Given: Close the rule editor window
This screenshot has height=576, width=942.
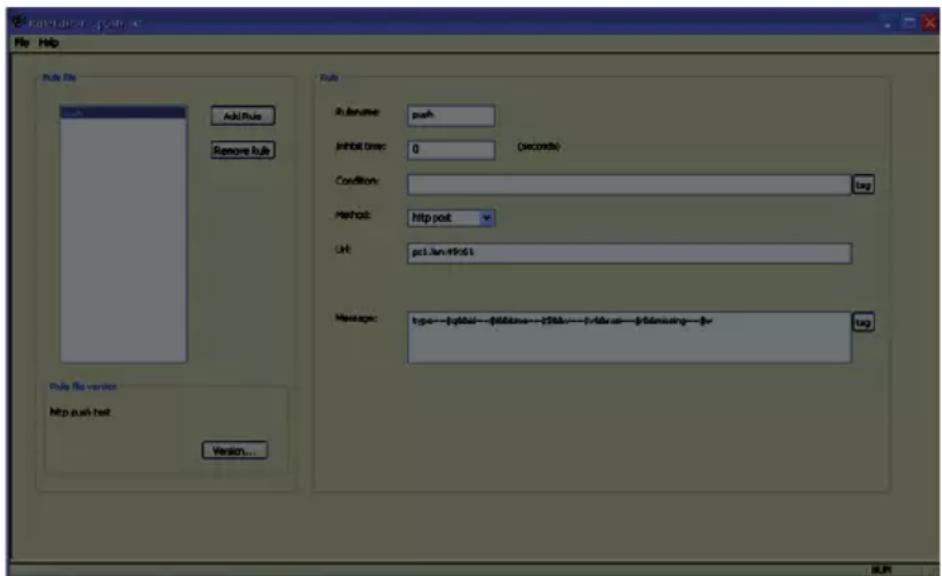Looking at the screenshot, I should coord(930,23).
